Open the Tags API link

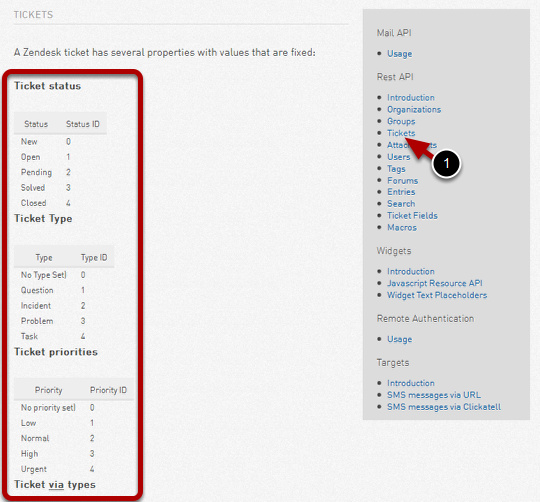396,169
